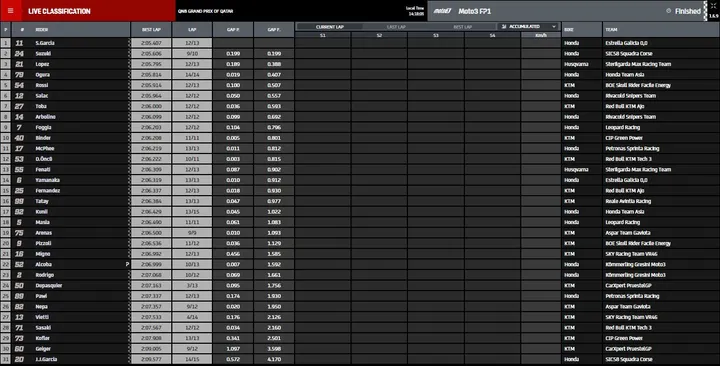The height and width of the screenshot is (366, 720).
Task: Click the status circle beside Finished
Action: (x=669, y=11)
